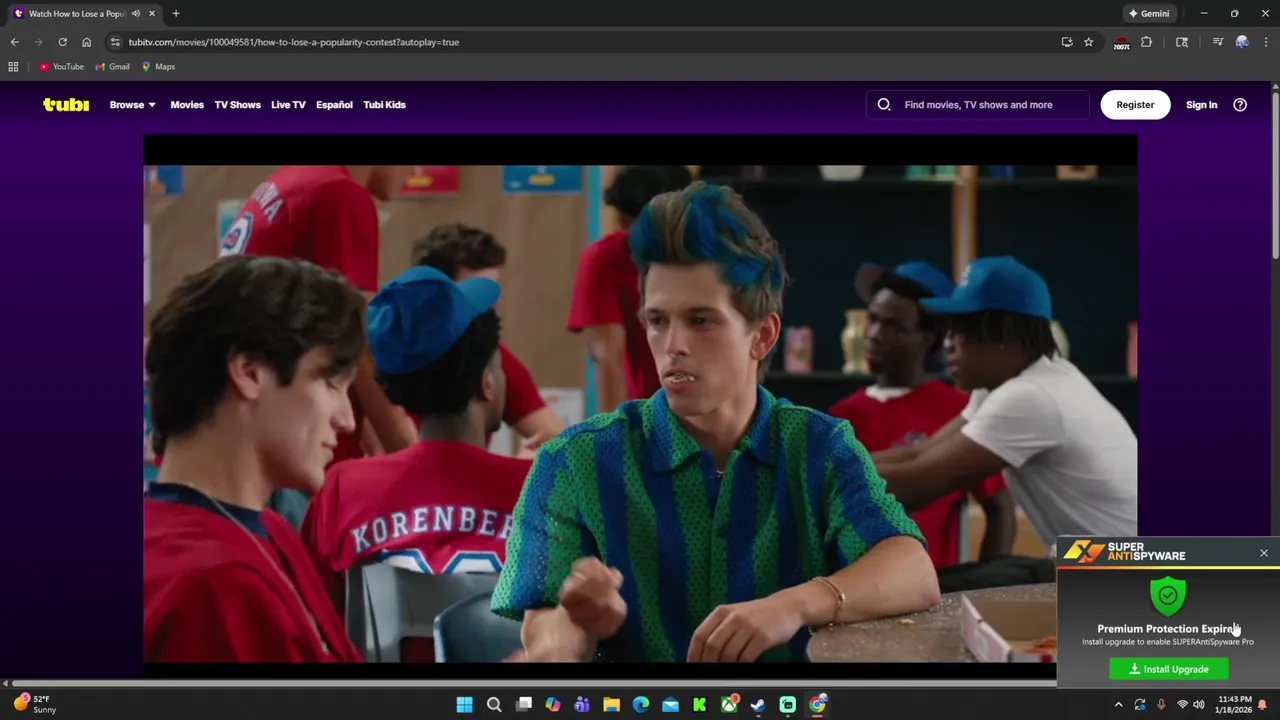Open a new browser tab
Image resolution: width=1280 pixels, height=720 pixels.
tap(175, 14)
